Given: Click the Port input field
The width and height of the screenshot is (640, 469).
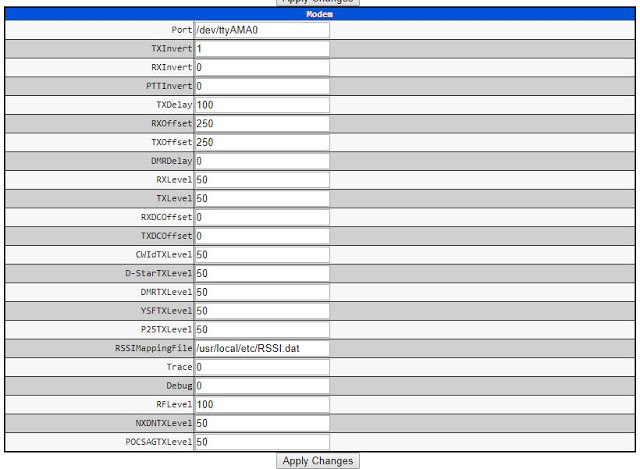Looking at the screenshot, I should pyautogui.click(x=262, y=30).
